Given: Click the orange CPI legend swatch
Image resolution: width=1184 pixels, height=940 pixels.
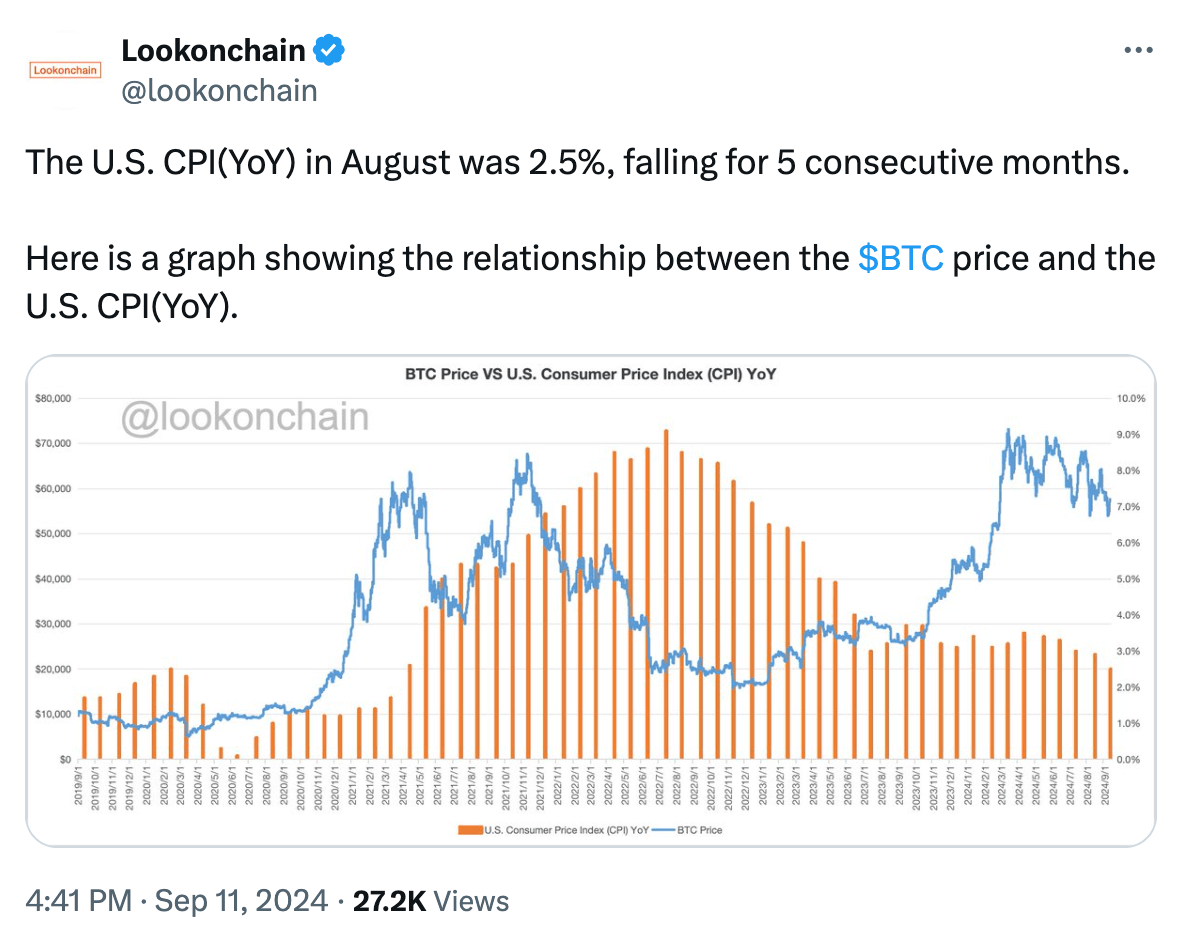Looking at the screenshot, I should (x=470, y=829).
